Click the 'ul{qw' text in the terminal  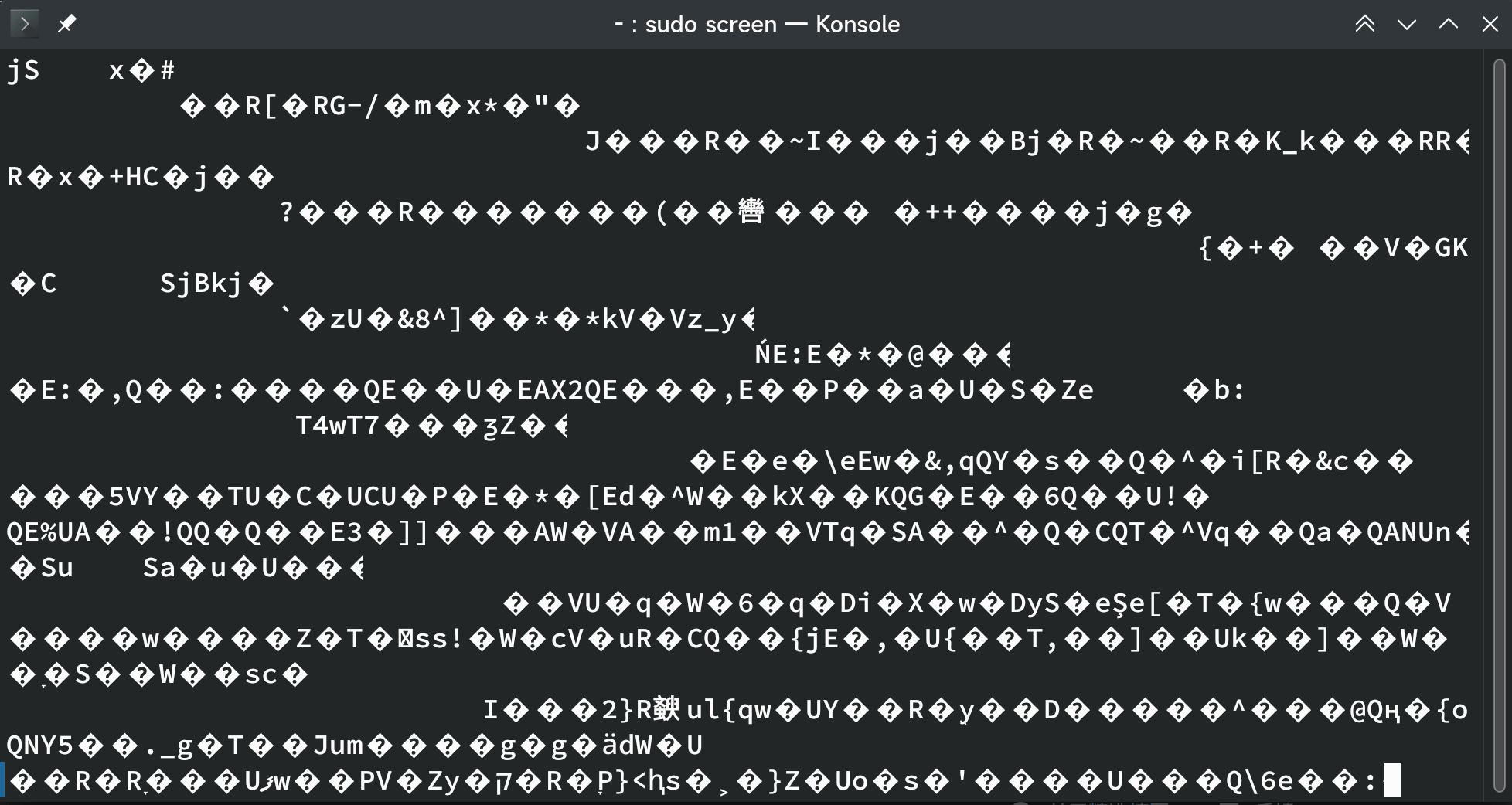point(729,710)
